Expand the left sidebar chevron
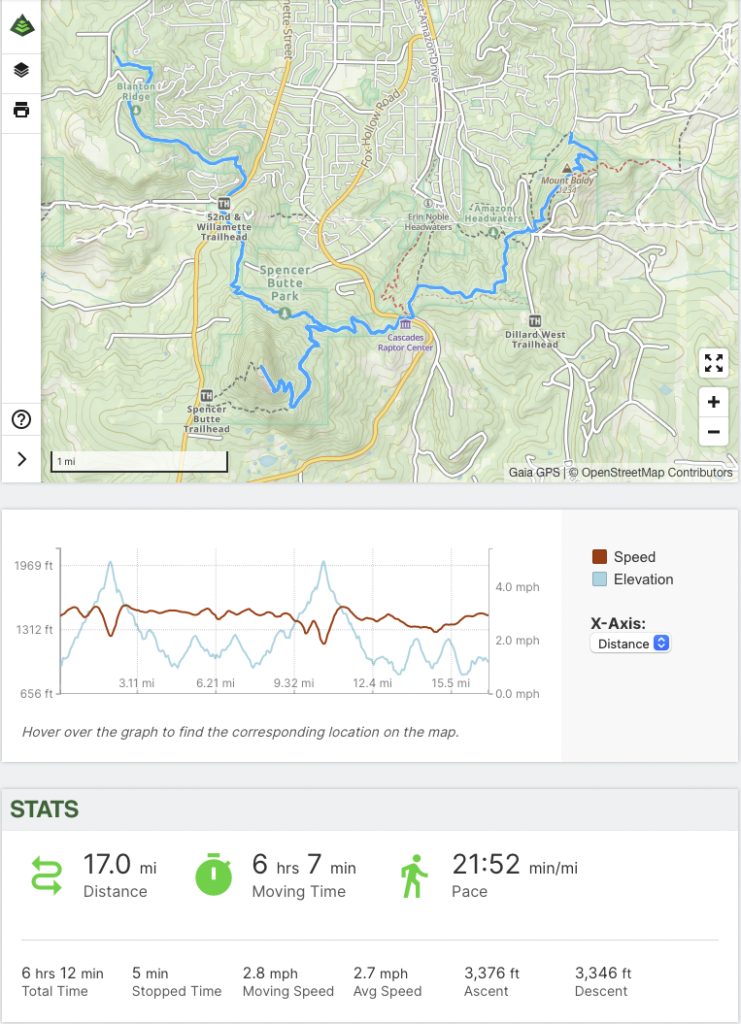This screenshot has height=1024, width=741. click(20, 458)
